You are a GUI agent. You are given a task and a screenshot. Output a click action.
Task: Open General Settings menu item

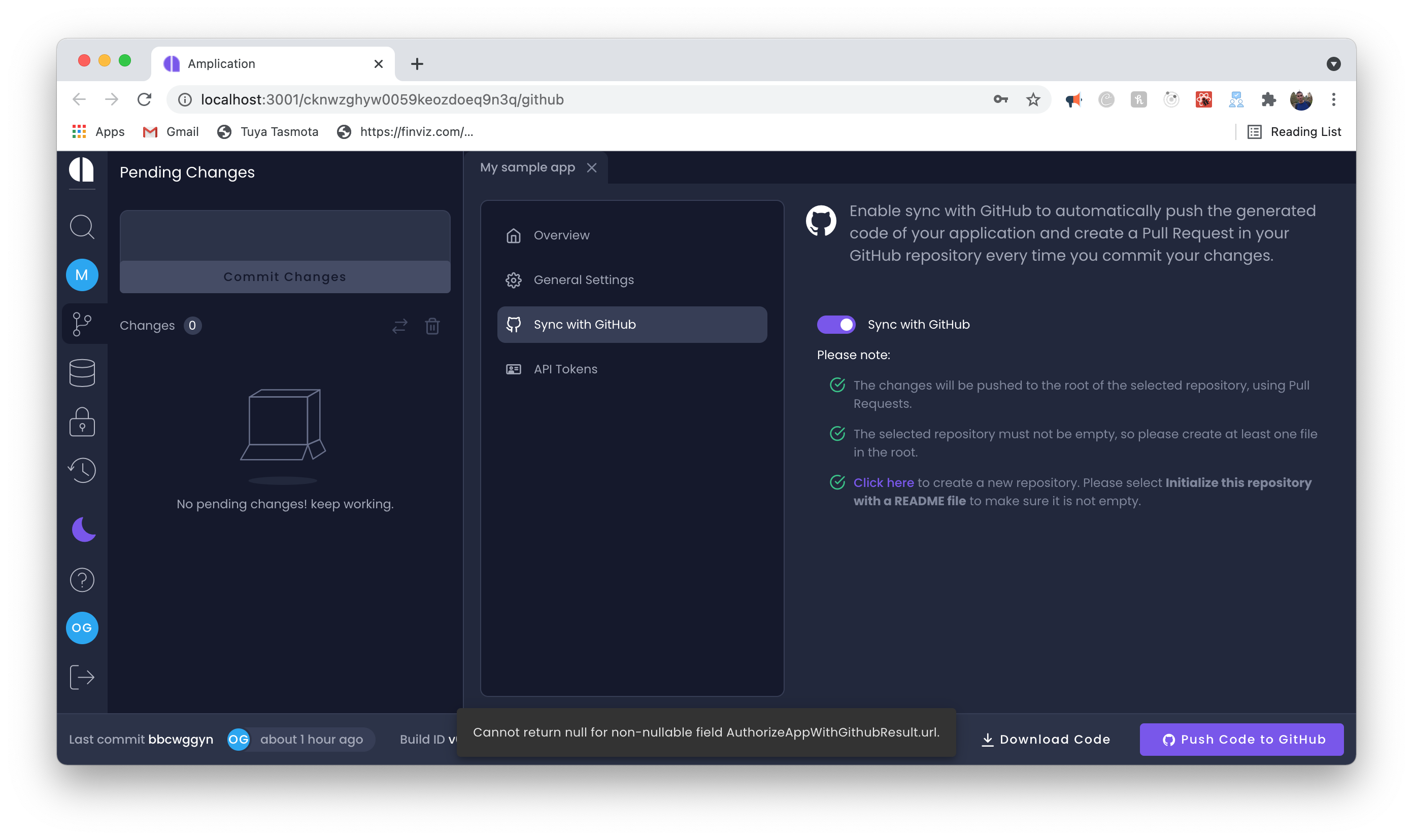coord(632,279)
